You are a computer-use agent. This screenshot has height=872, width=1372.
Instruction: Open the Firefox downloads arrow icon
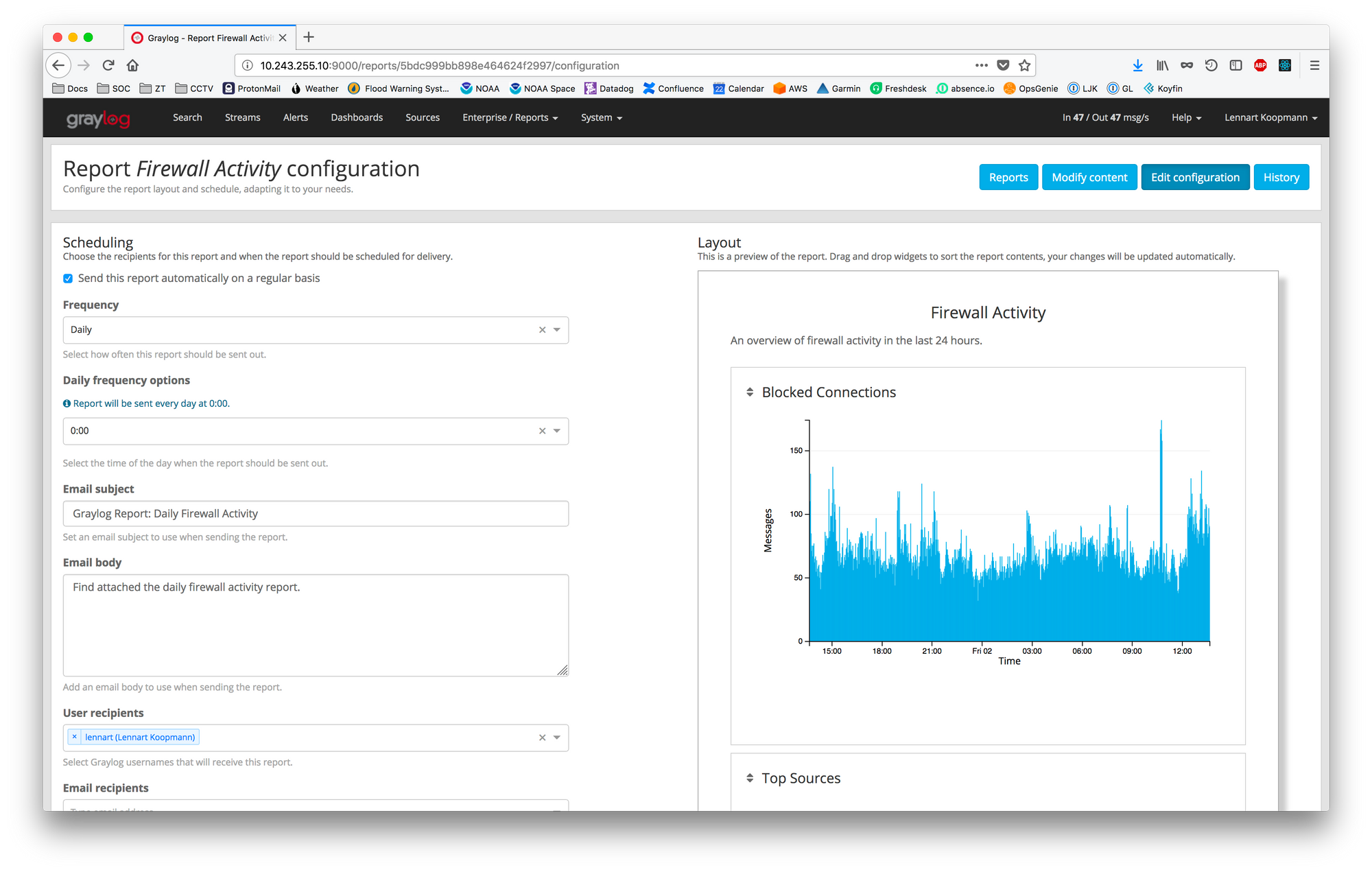(x=1137, y=65)
